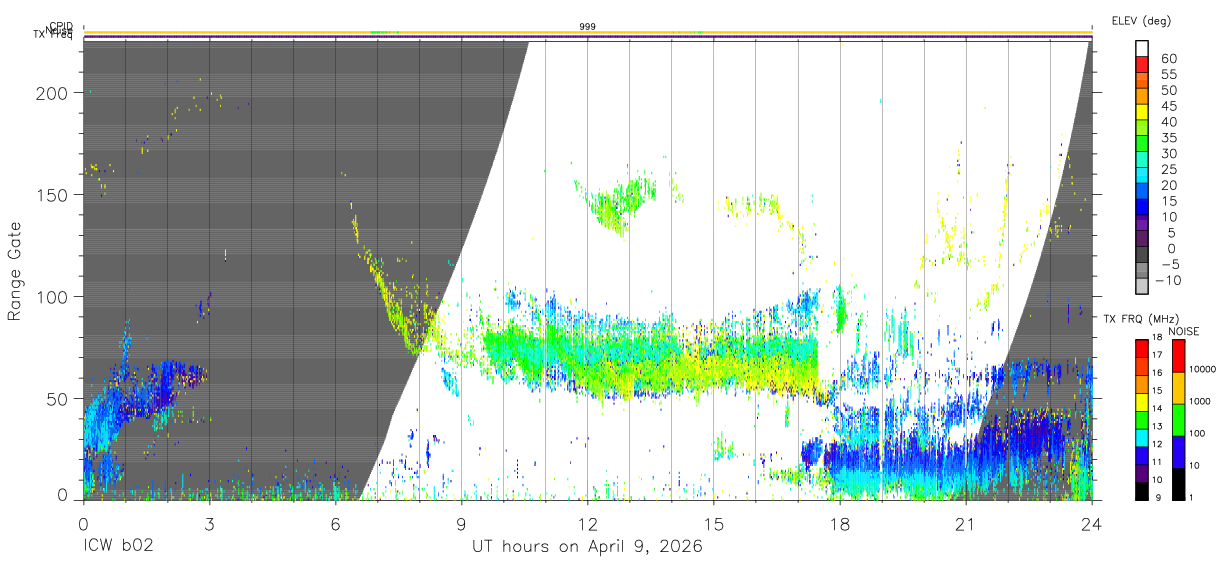Click the 3 tick on UT hours axis

click(209, 523)
